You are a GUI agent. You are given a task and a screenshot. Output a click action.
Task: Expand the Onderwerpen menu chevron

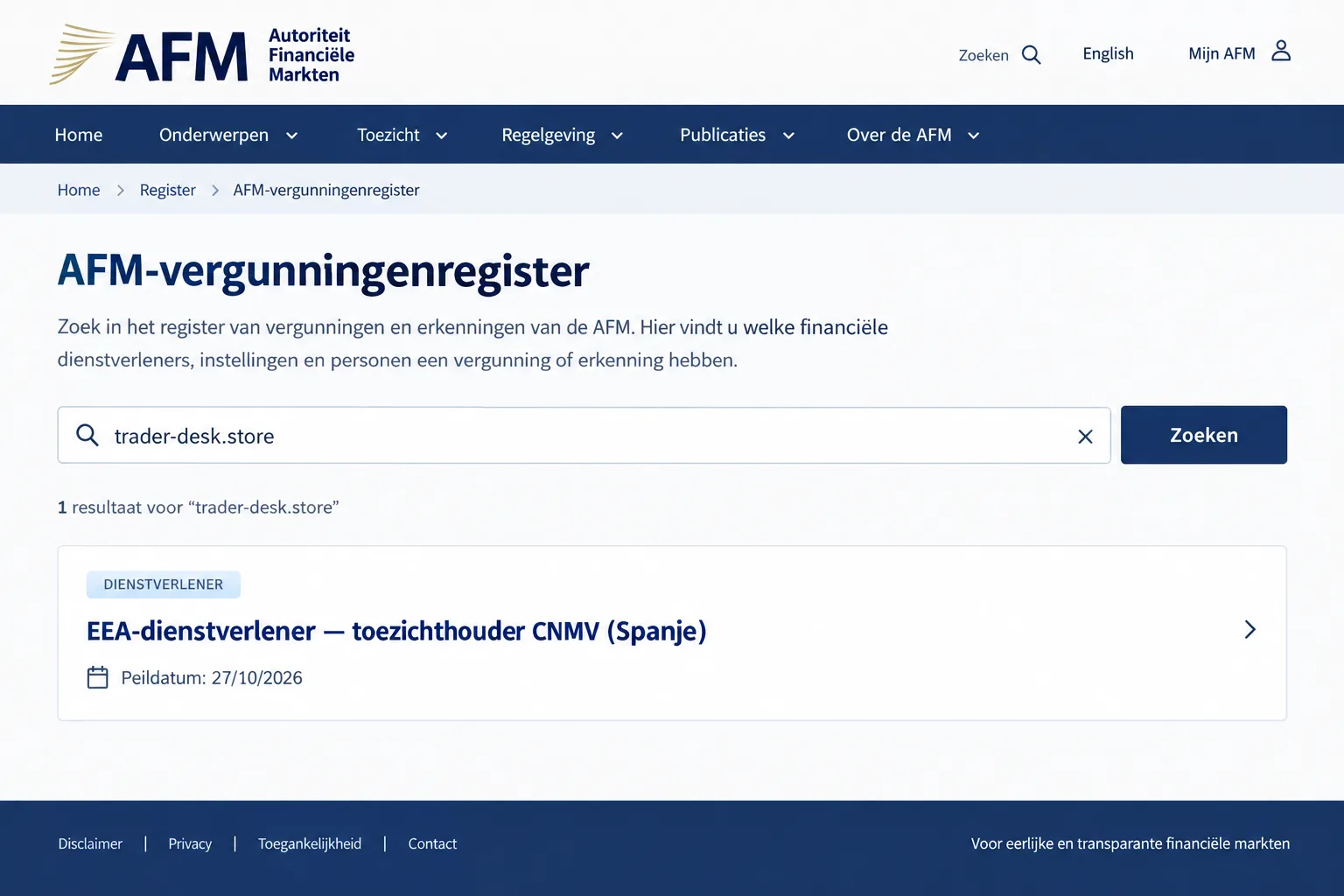tap(292, 136)
